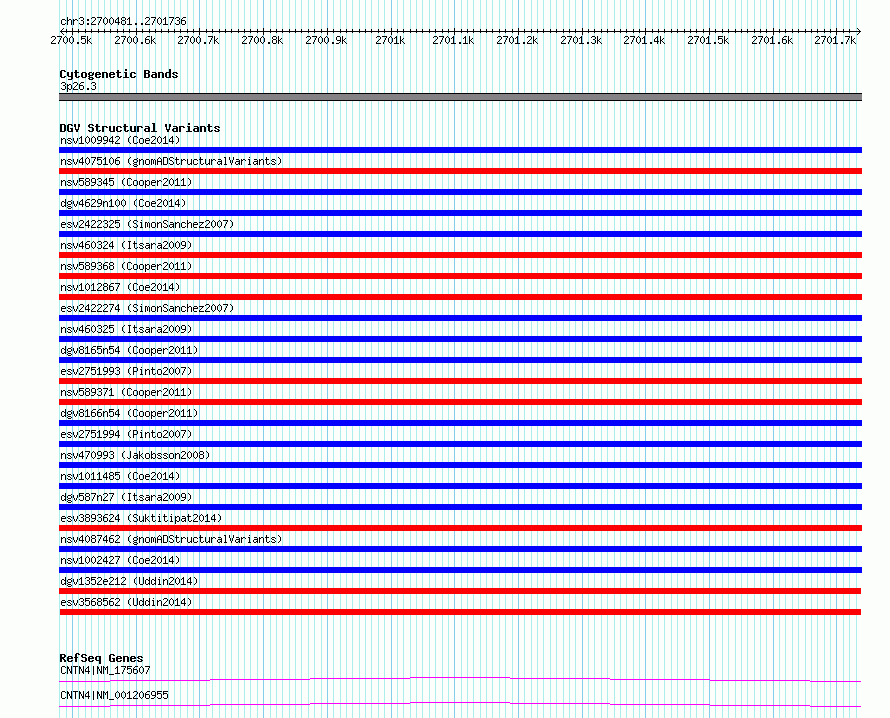This screenshot has width=890, height=718.
Task: Click esv2422325 (SimonSanchez2007) label
Action: pyautogui.click(x=147, y=224)
